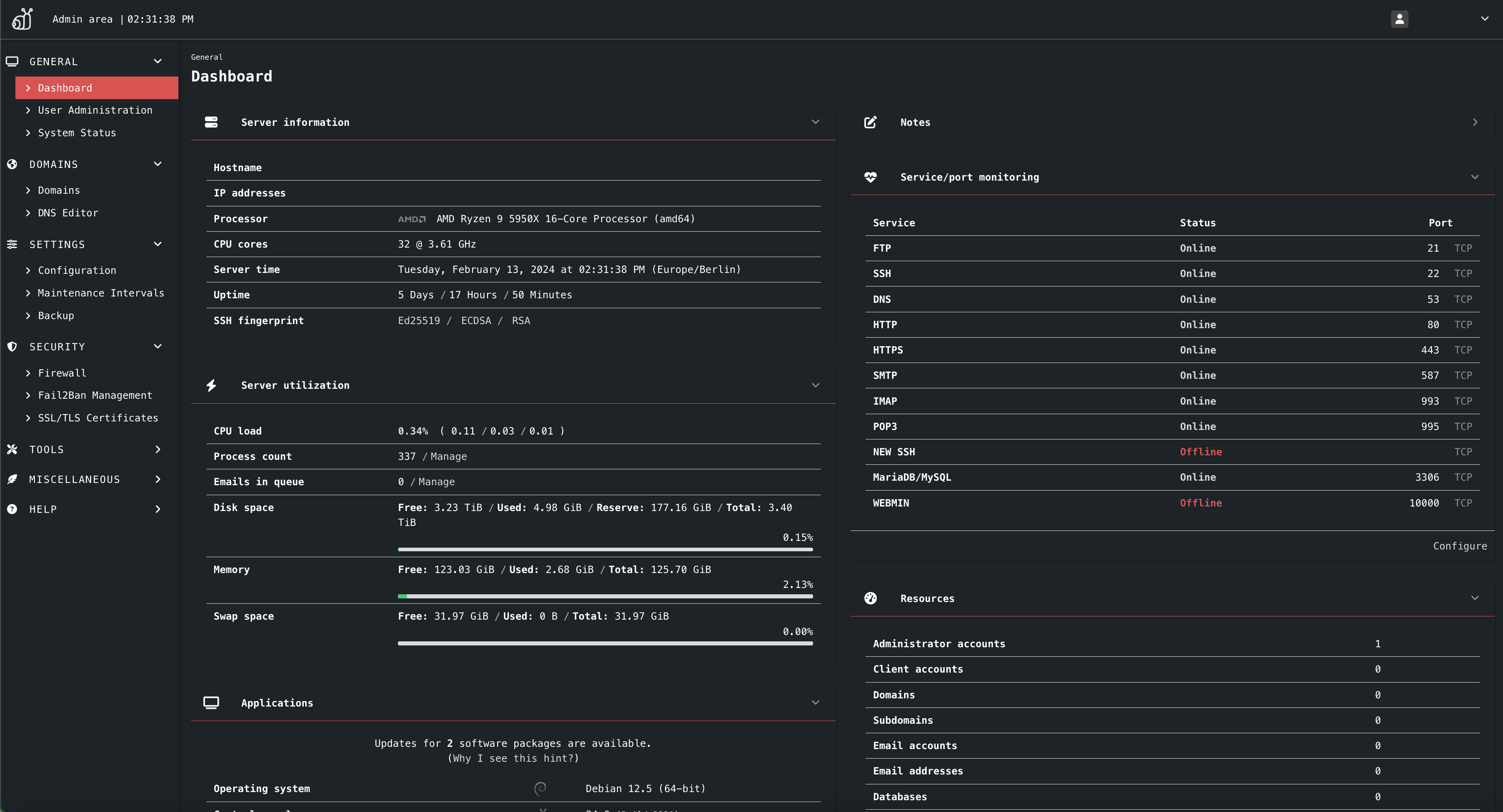The height and width of the screenshot is (812, 1503).
Task: Expand the MISCELLANEOUS sidebar section chevron
Action: pos(158,479)
